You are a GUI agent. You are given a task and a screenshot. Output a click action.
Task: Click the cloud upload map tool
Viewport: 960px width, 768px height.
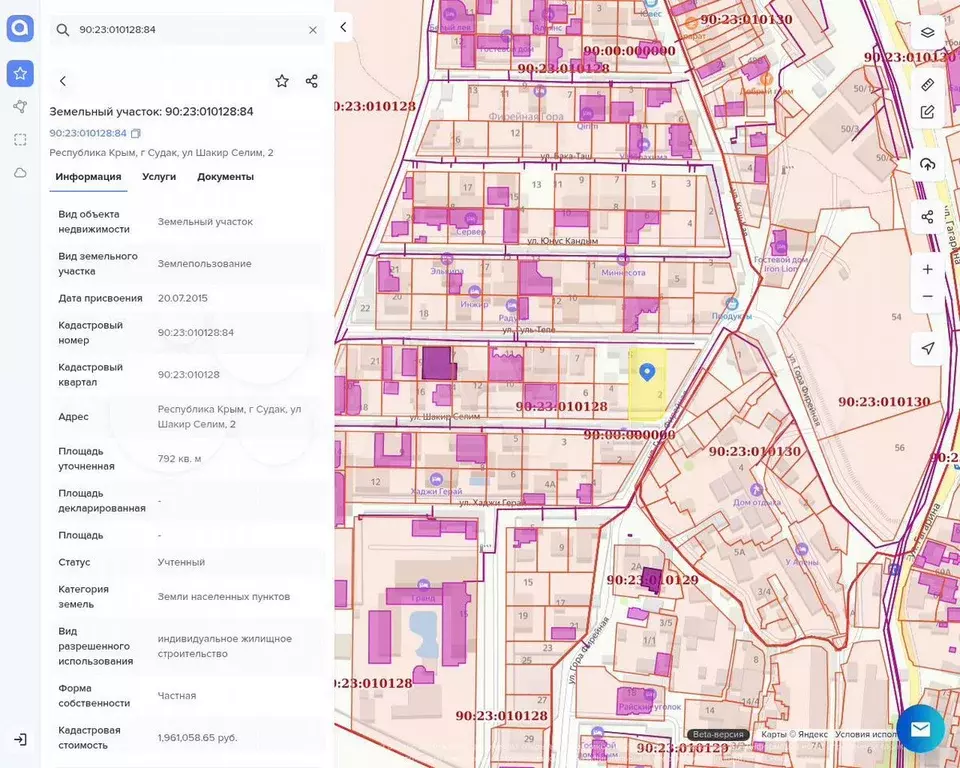coord(928,164)
